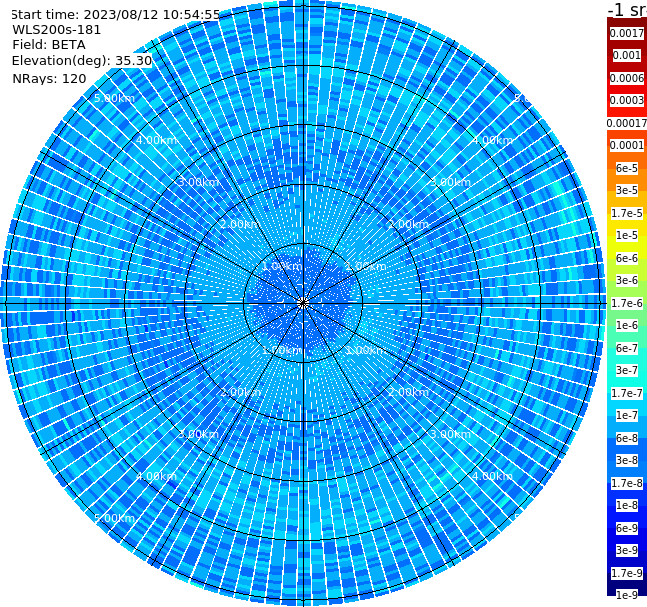Viewport: 647px width, 607px height.
Task: Click the 5.00km range label in upper-left quadrant
Action: pyautogui.click(x=114, y=98)
